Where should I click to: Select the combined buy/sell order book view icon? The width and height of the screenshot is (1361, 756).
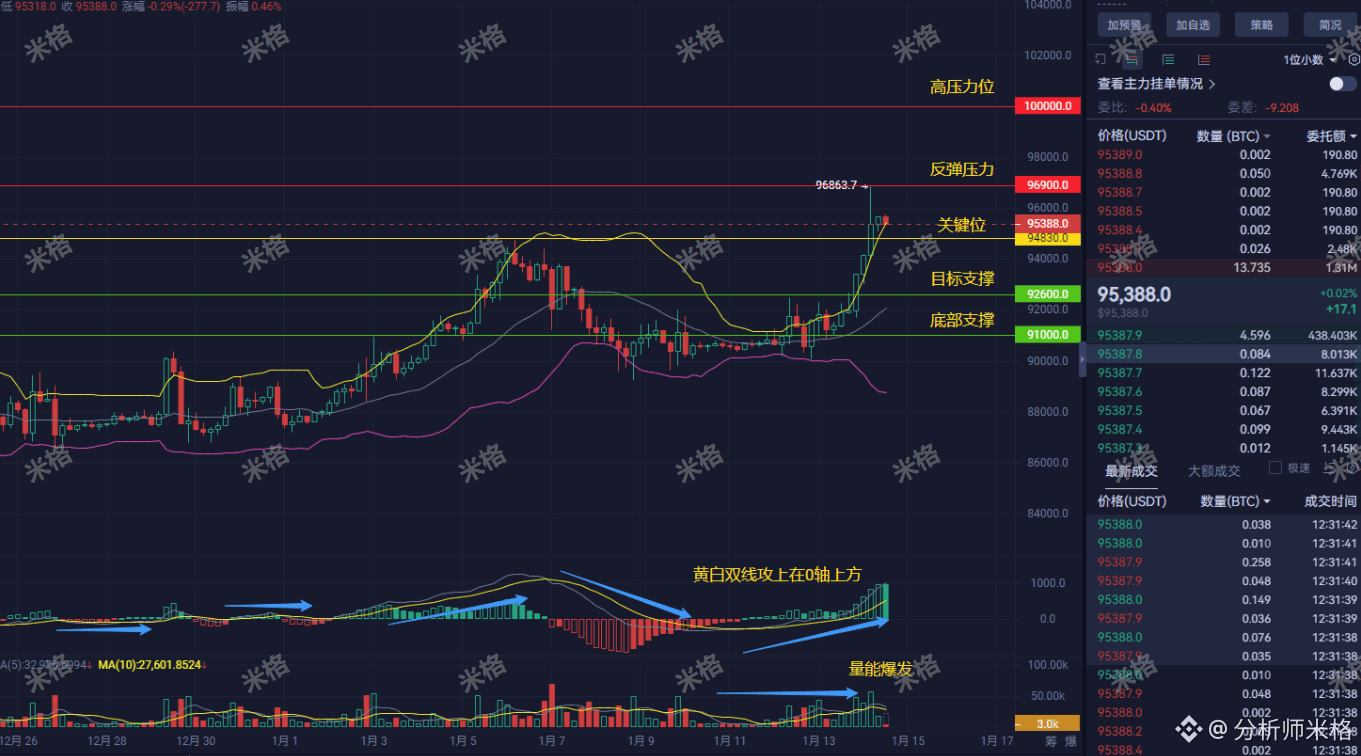[x=1132, y=59]
